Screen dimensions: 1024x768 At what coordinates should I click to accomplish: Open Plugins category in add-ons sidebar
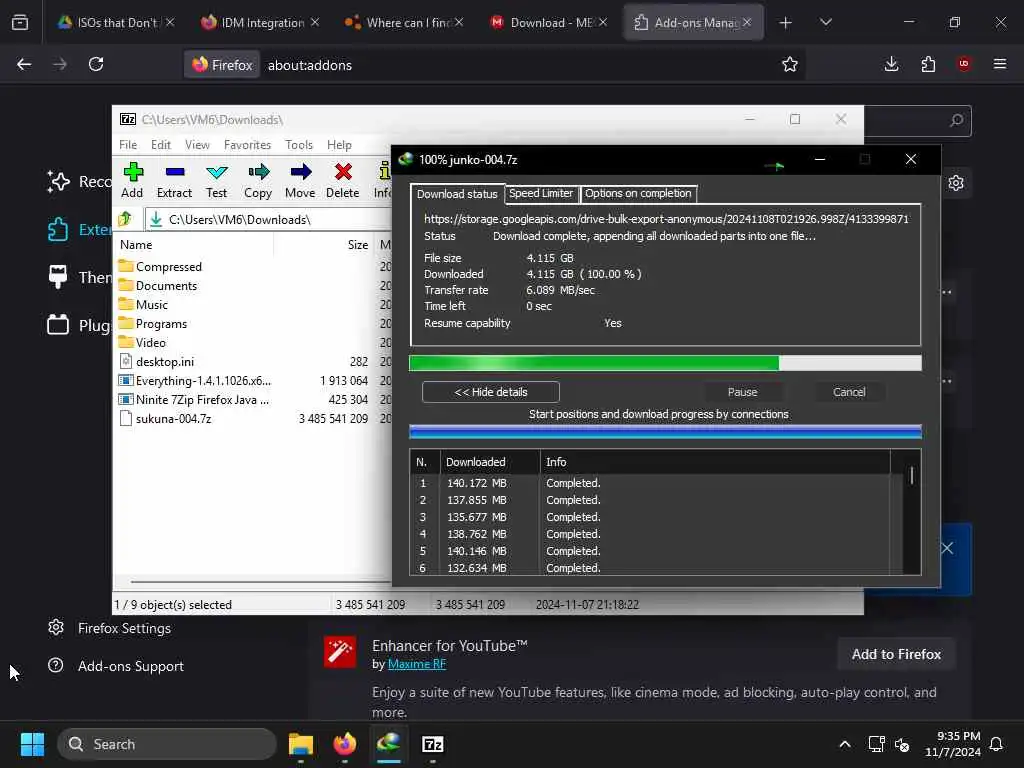[x=79, y=325]
